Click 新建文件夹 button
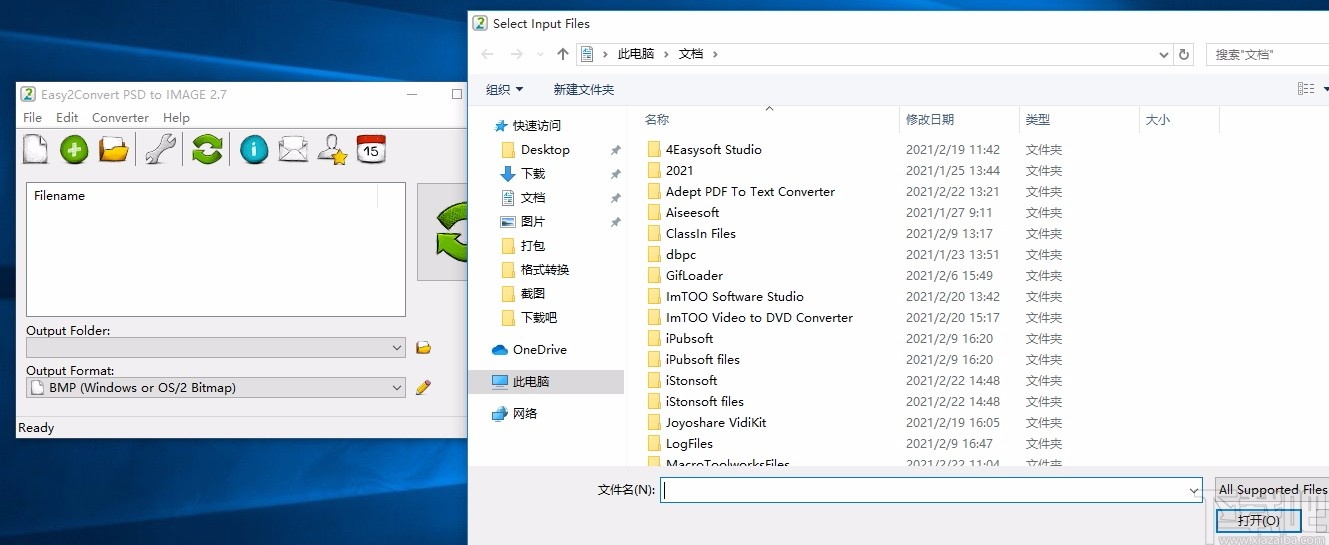 [x=584, y=89]
